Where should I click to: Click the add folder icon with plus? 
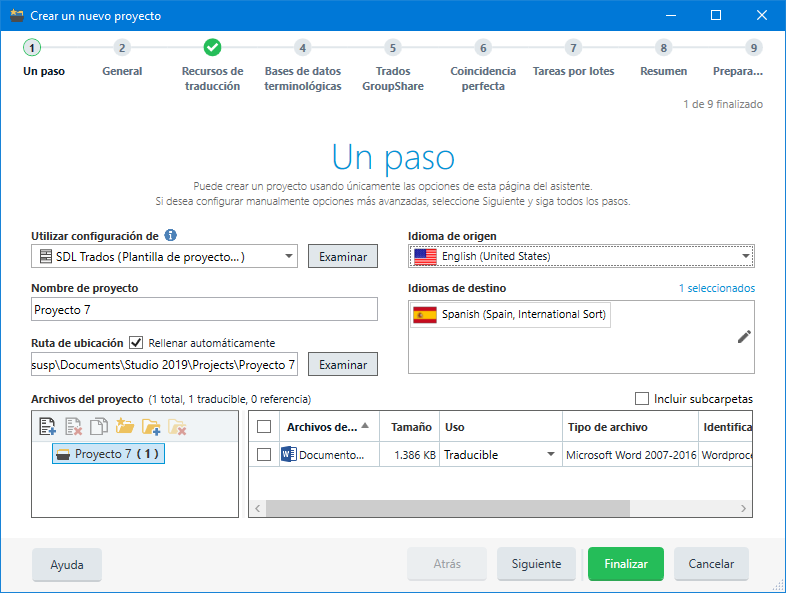[151, 426]
